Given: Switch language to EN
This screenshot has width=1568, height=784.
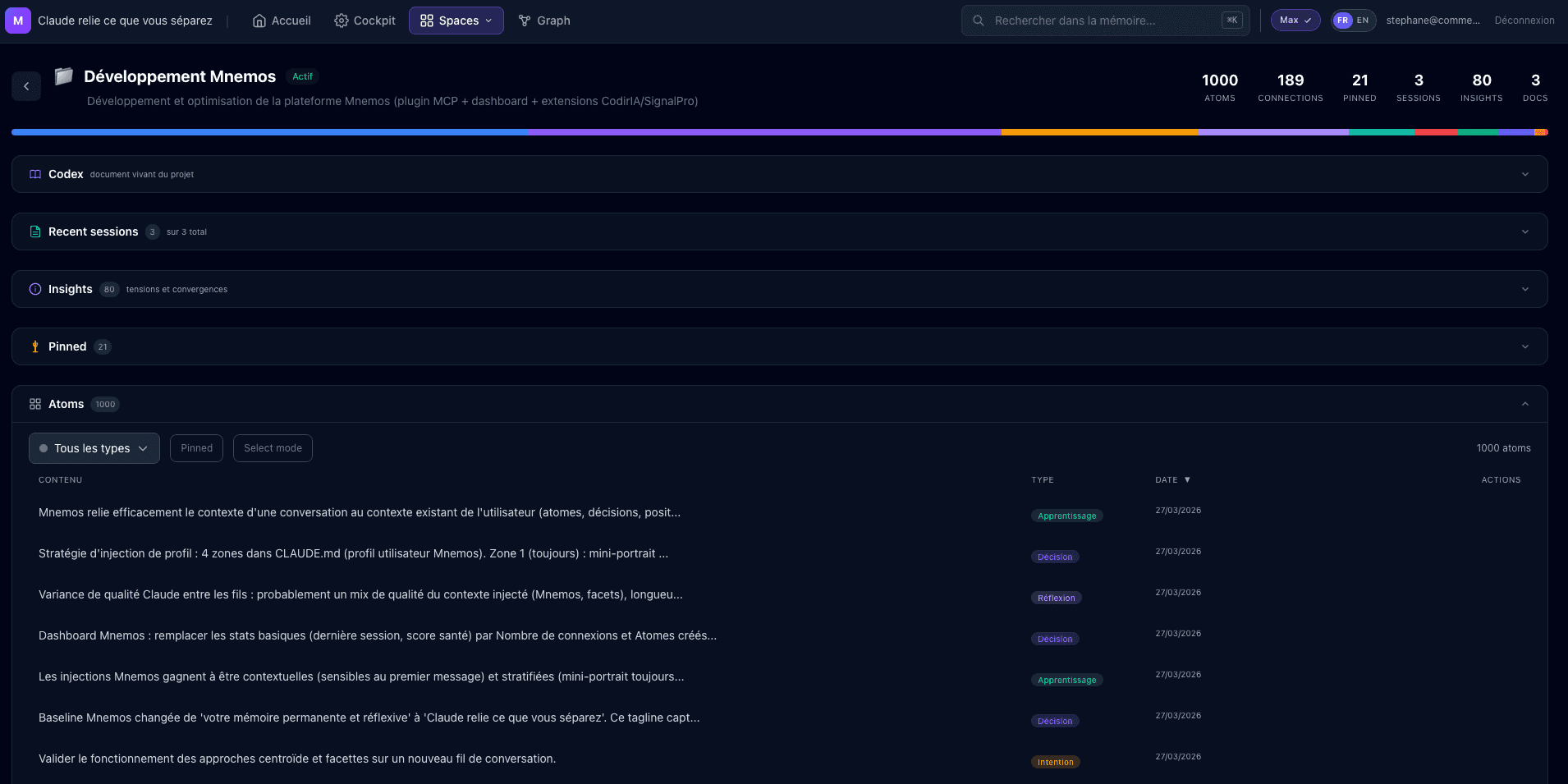Looking at the screenshot, I should [1363, 21].
